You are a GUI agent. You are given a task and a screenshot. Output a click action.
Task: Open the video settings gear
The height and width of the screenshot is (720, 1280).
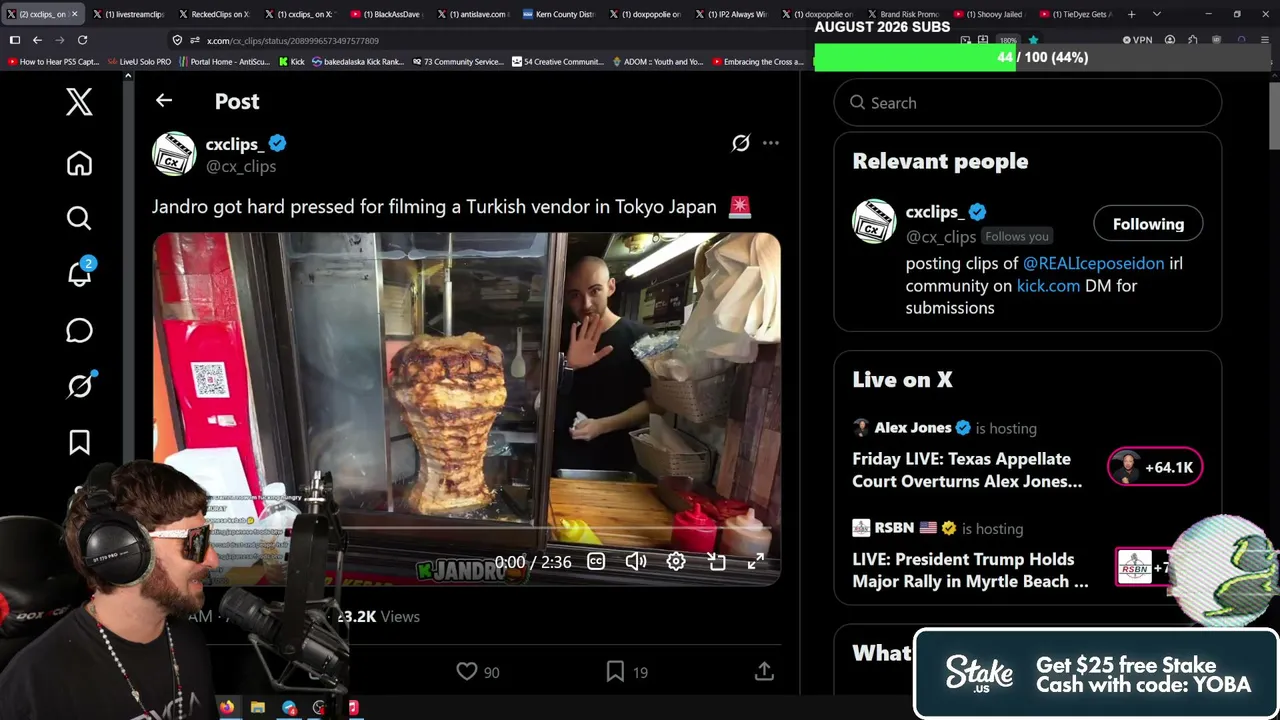click(676, 561)
